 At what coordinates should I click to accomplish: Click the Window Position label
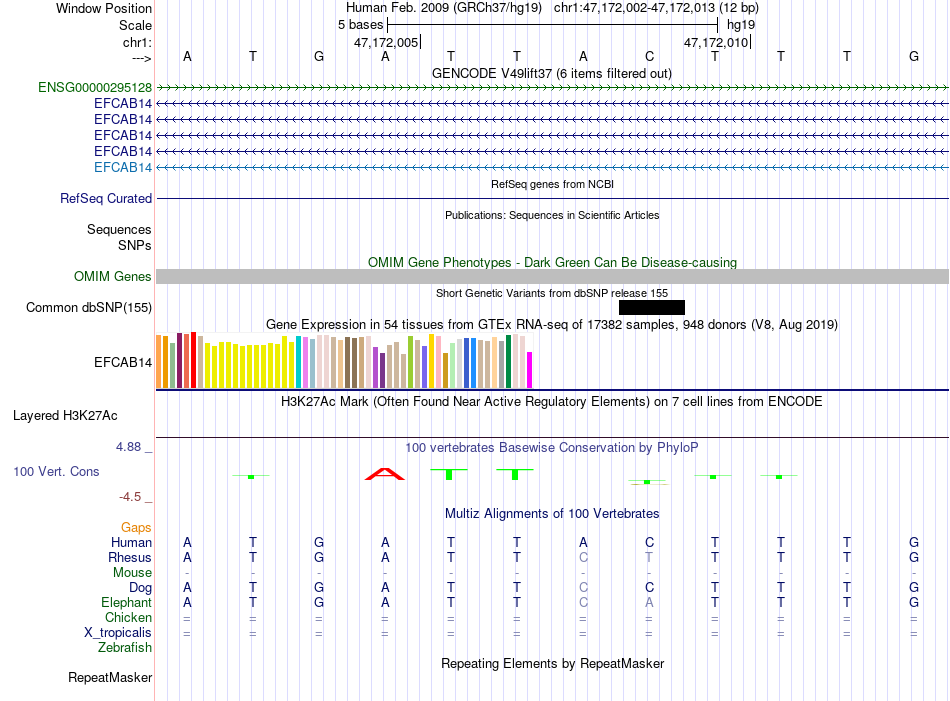pyautogui.click(x=104, y=8)
